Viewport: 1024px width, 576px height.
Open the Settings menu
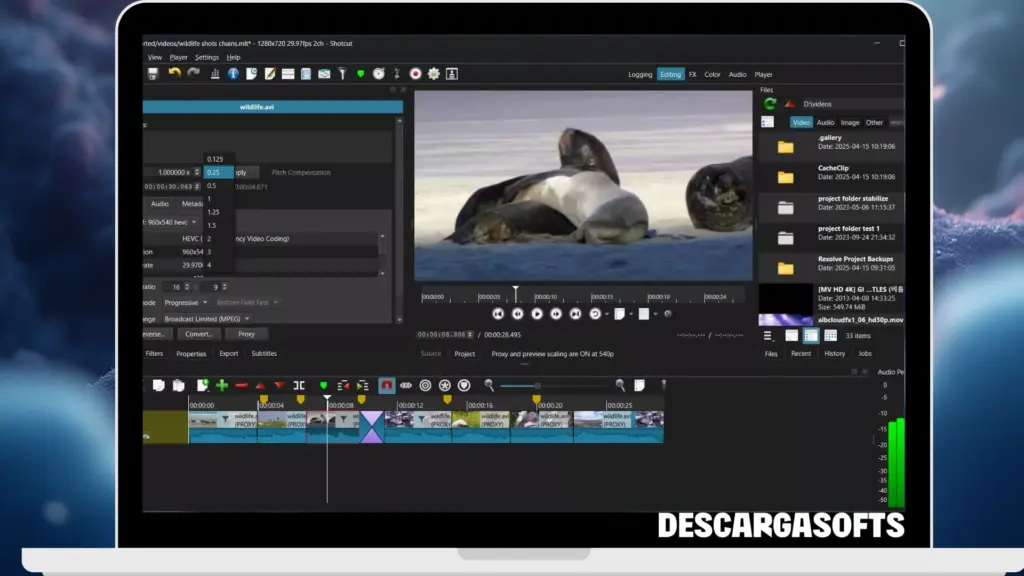[x=207, y=58]
